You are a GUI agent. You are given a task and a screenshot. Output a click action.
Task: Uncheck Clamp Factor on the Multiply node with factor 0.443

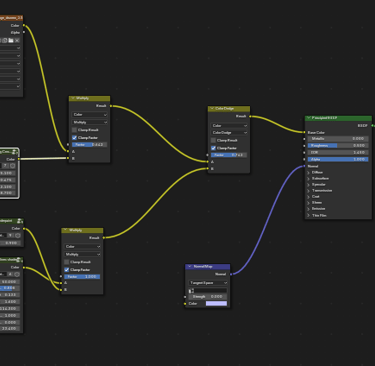(x=74, y=138)
